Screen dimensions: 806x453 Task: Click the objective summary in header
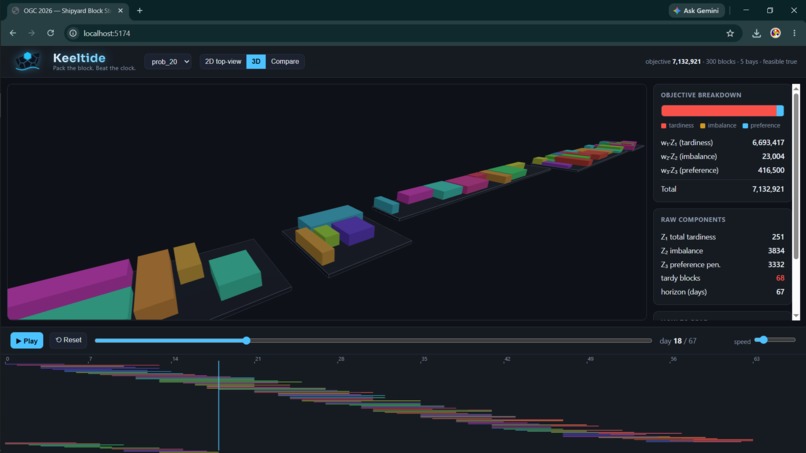(721, 61)
